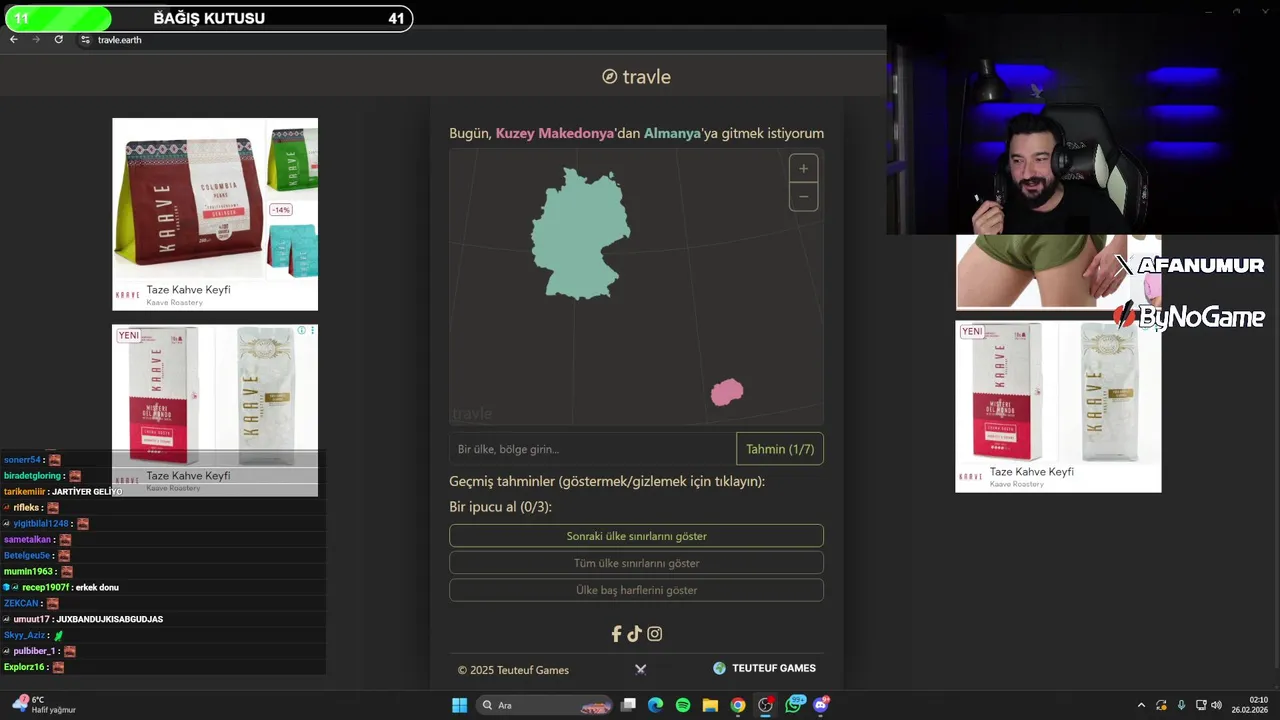Open clock and date 02:10 26.02.2026
This screenshot has height=720, width=1280.
pos(1250,705)
